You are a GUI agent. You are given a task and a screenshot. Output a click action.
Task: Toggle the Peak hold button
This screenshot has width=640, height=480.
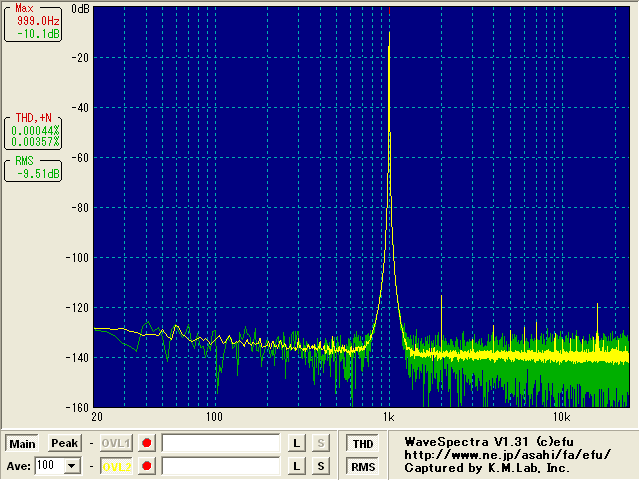(x=64, y=443)
